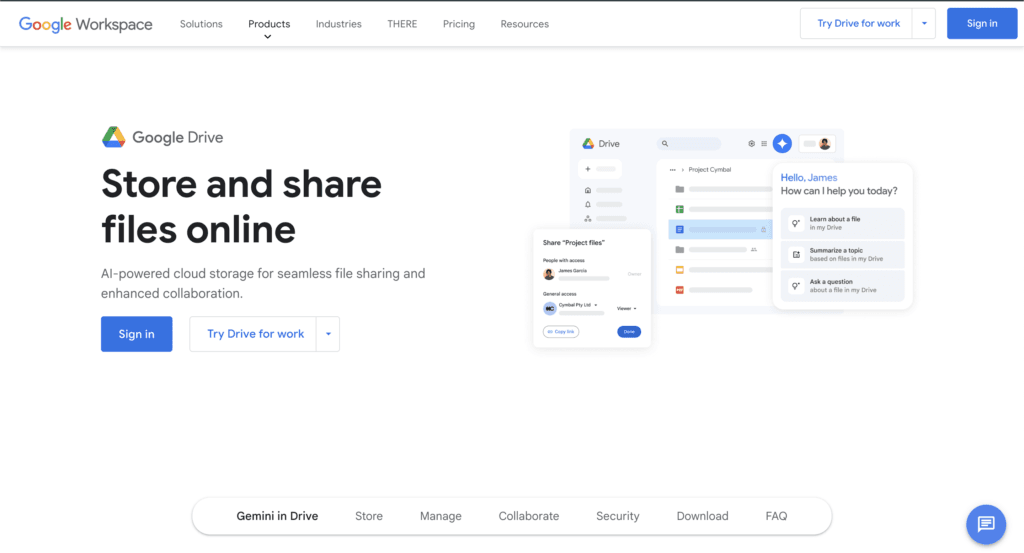
Task: Click the THERE navigation item
Action: tap(402, 24)
